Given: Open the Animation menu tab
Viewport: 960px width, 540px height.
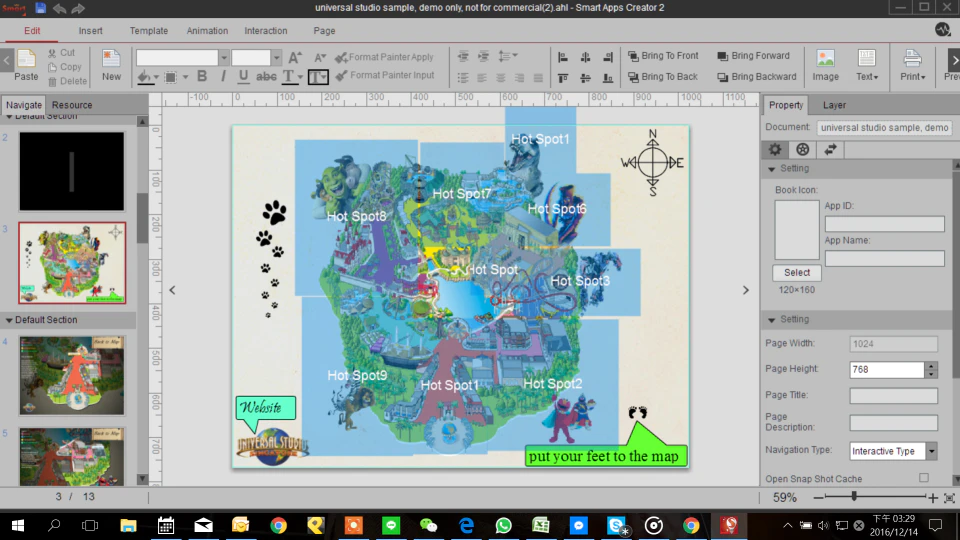Looking at the screenshot, I should tap(207, 31).
